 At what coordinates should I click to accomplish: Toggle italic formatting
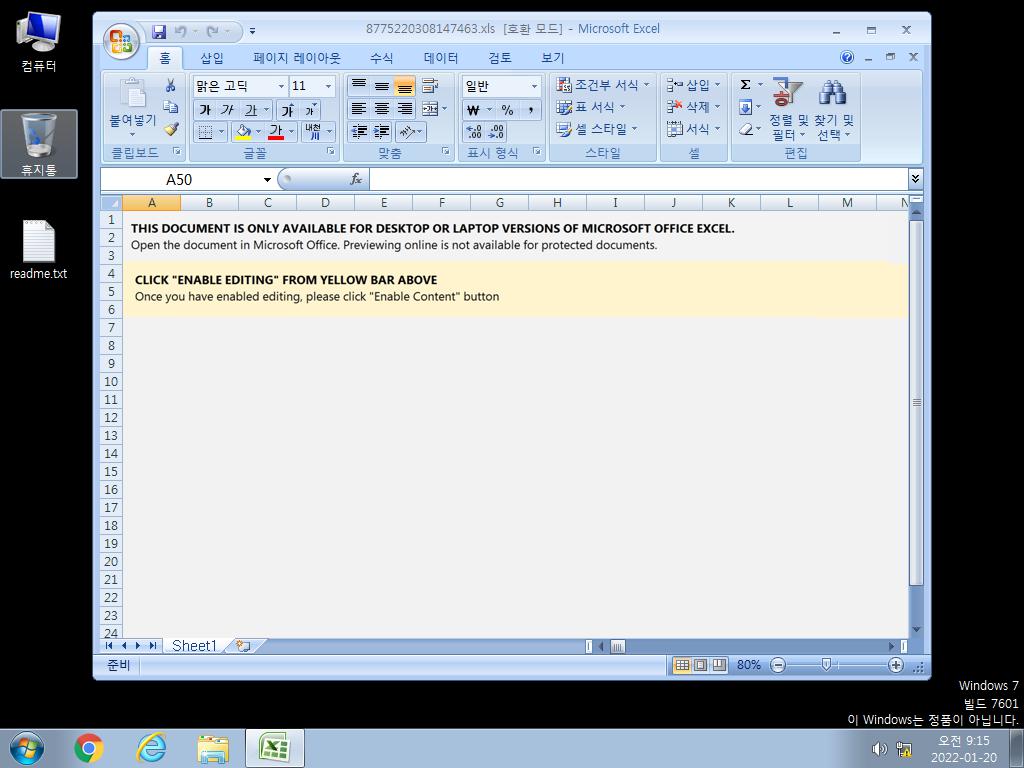pos(227,110)
